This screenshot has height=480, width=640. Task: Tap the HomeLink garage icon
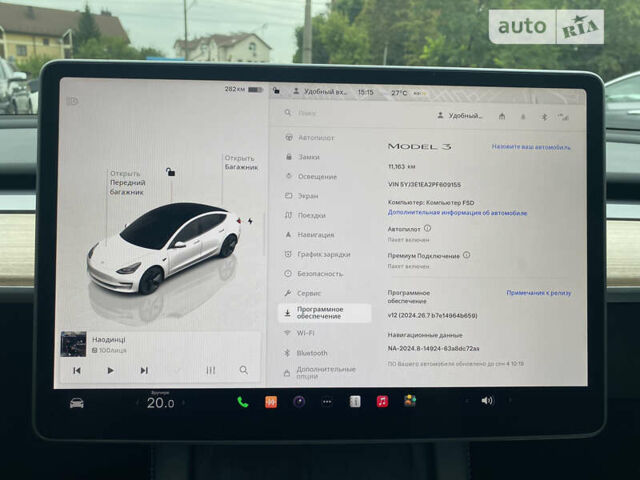502,116
